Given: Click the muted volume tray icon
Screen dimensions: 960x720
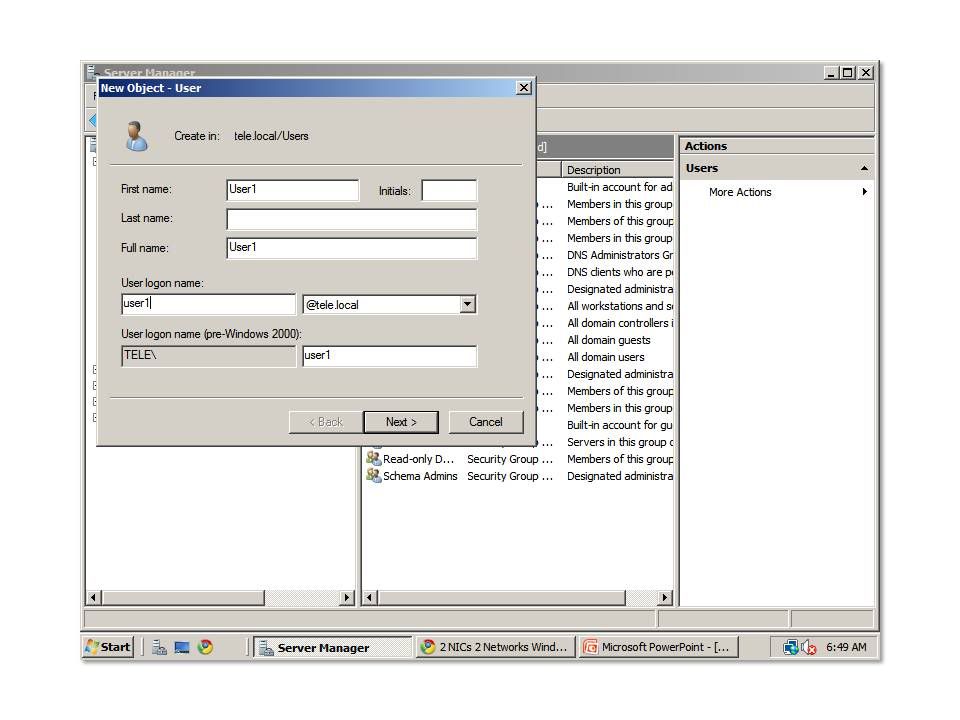Looking at the screenshot, I should [x=809, y=647].
